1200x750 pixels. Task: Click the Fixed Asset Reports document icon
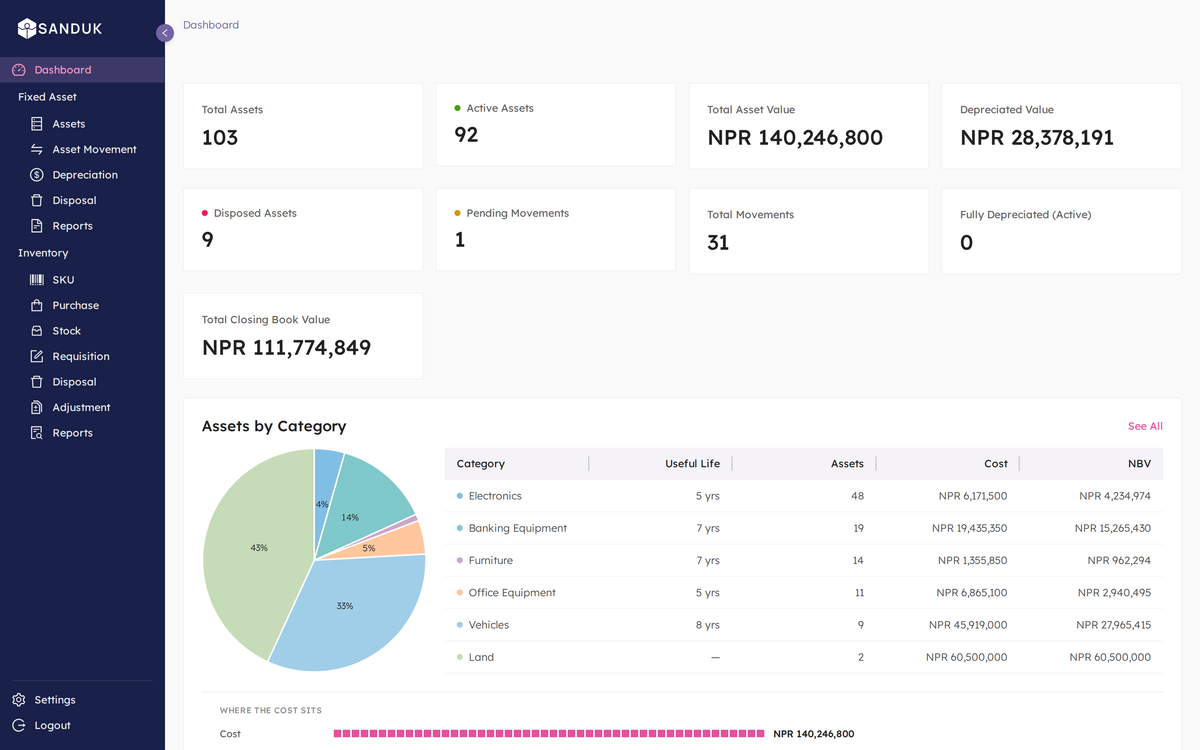37,226
